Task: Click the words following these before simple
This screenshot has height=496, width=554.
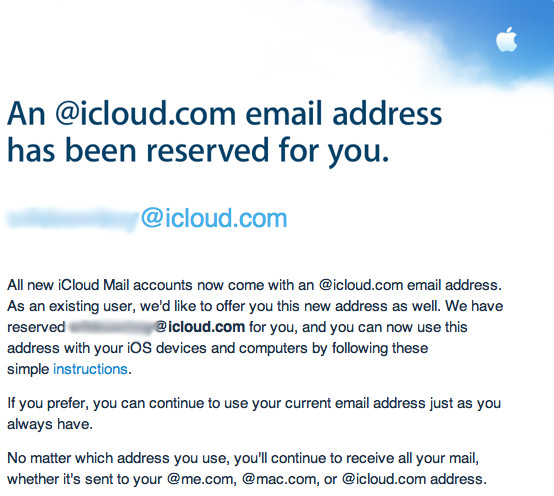Action: 380,348
